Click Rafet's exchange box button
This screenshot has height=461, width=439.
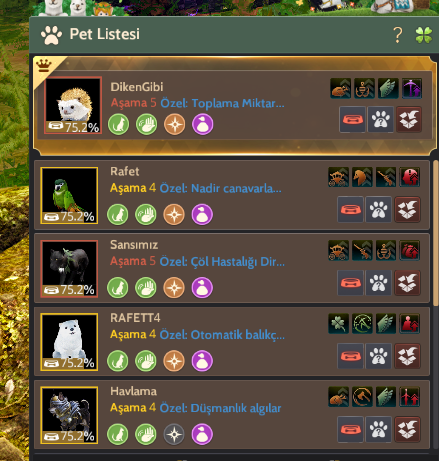pyautogui.click(x=407, y=209)
